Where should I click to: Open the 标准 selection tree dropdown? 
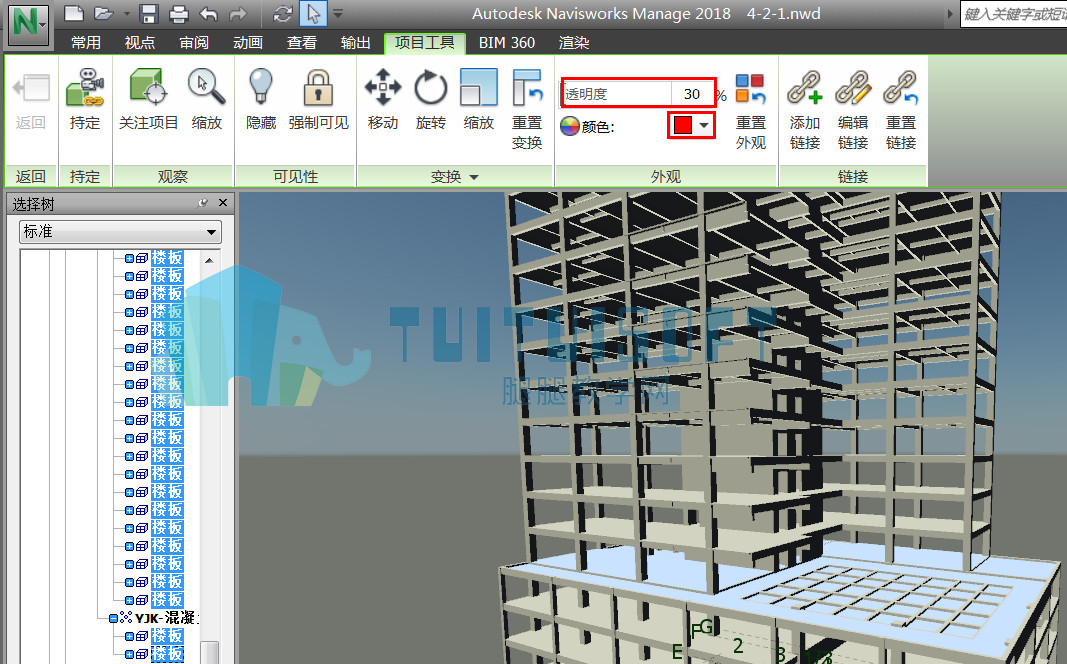tap(120, 232)
